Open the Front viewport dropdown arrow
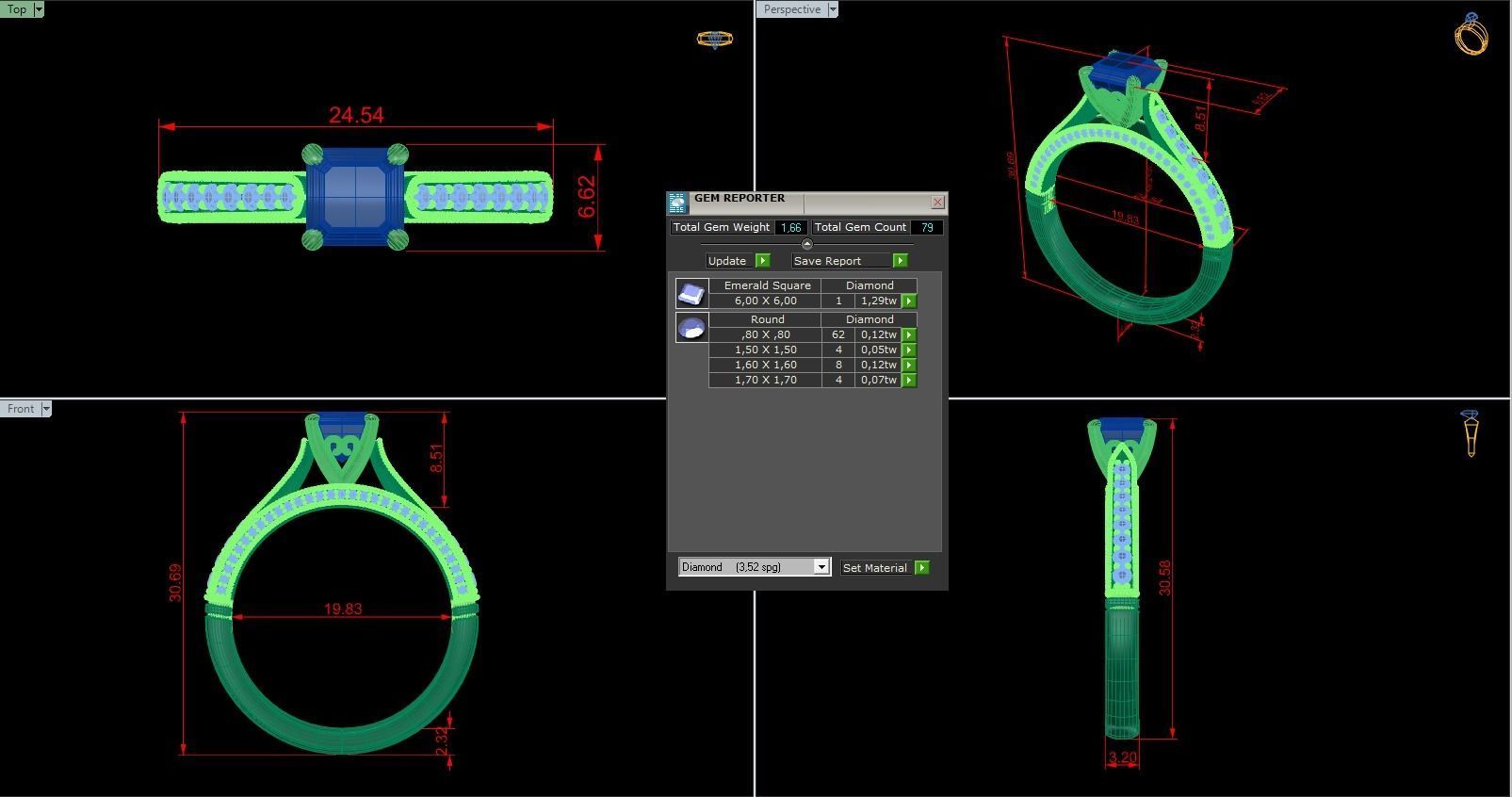 click(46, 409)
